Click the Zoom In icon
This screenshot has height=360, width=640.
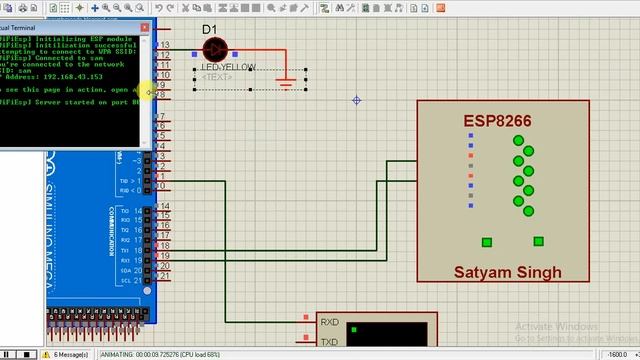click(x=106, y=8)
